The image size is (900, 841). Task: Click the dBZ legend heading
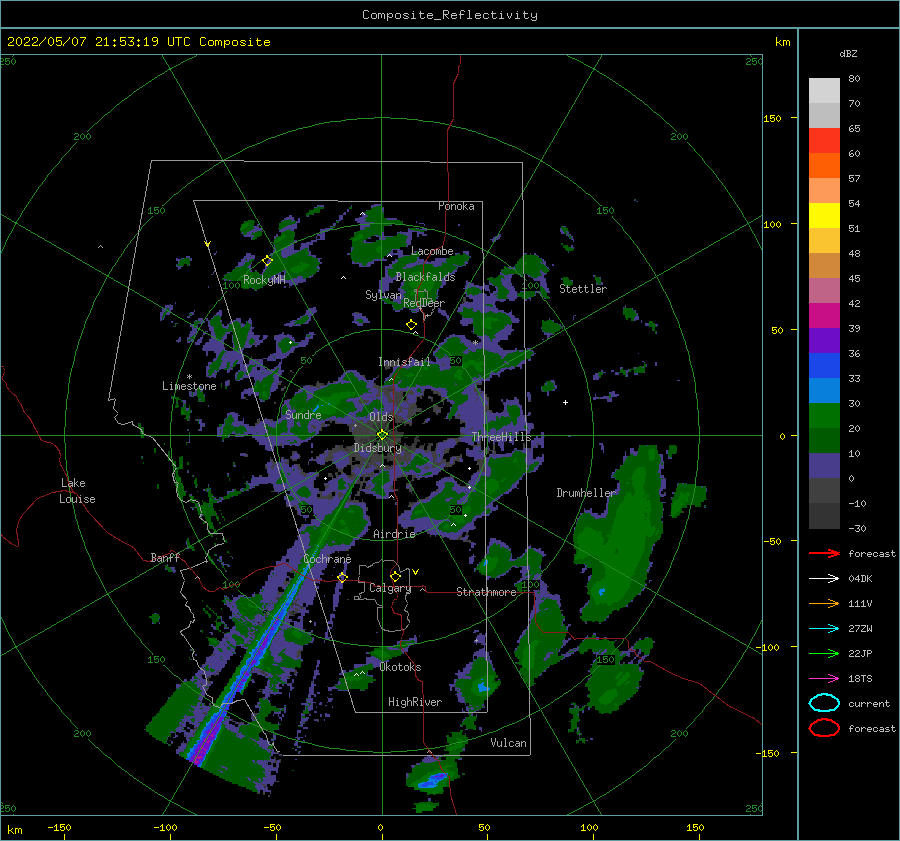[848, 53]
